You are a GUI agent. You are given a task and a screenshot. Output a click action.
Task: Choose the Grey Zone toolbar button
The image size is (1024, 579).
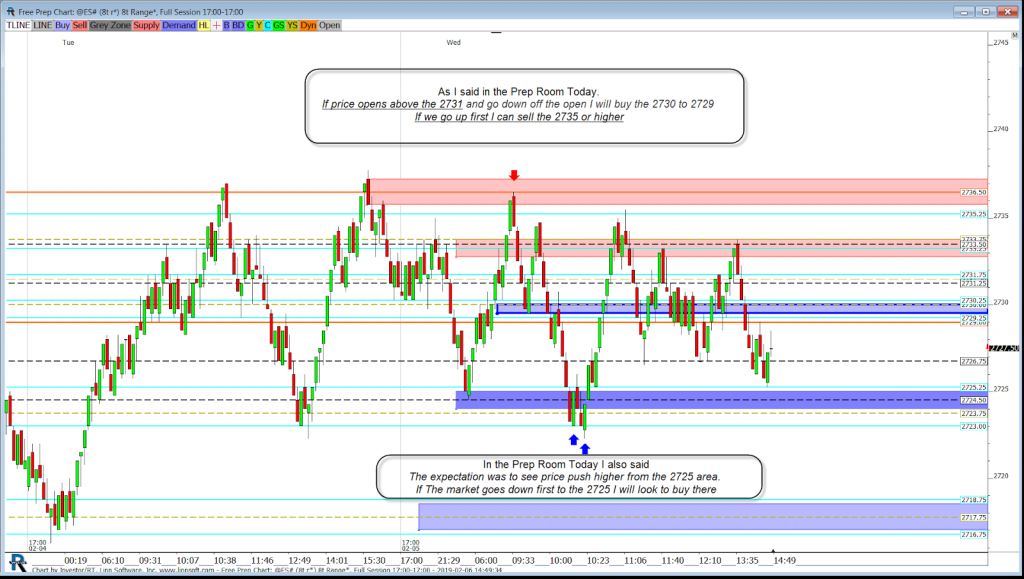pyautogui.click(x=110, y=25)
